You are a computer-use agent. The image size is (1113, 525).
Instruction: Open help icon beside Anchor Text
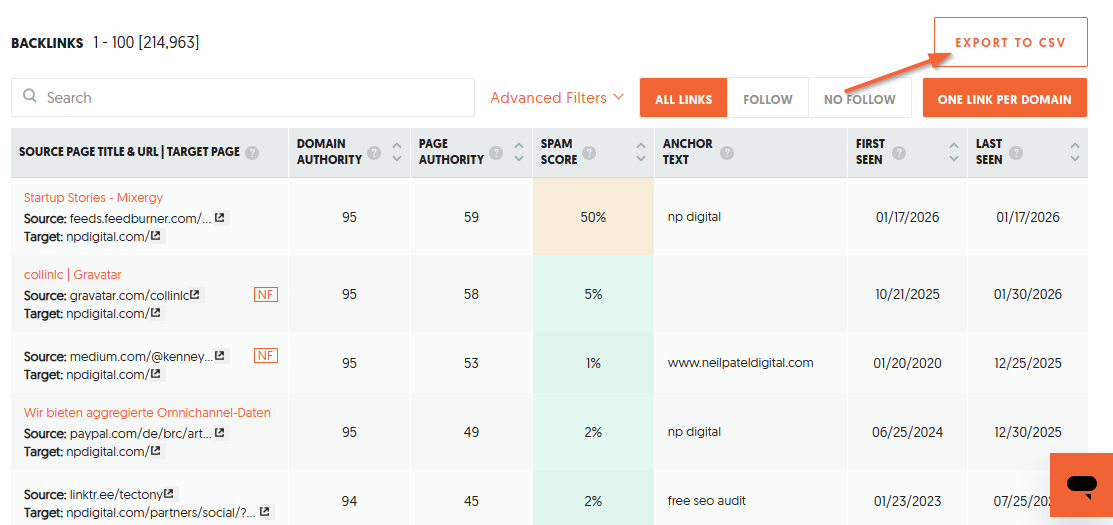pos(727,153)
